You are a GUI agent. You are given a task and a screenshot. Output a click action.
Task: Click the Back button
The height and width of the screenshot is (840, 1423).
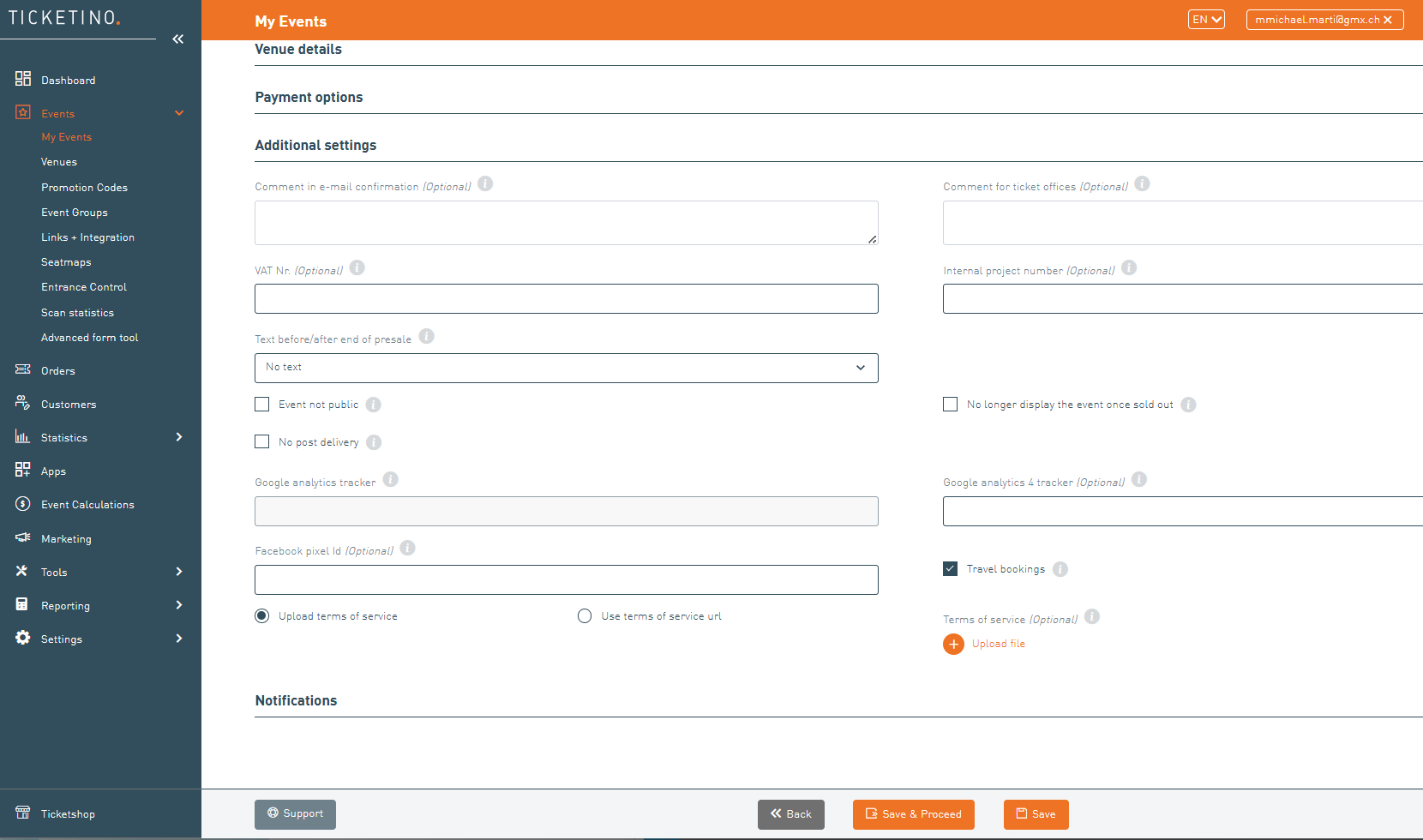point(790,814)
